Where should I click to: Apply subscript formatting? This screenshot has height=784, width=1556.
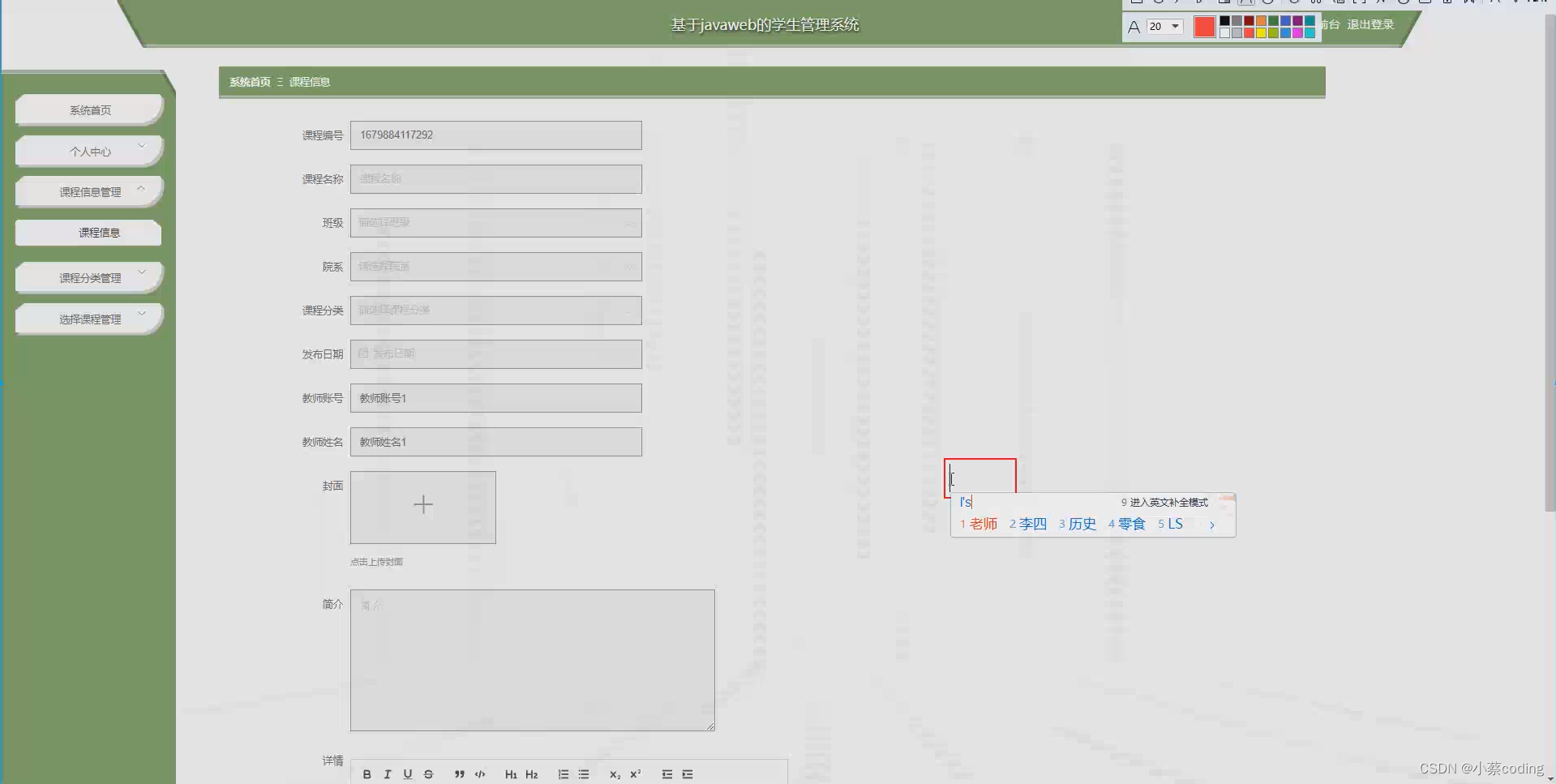coord(615,774)
